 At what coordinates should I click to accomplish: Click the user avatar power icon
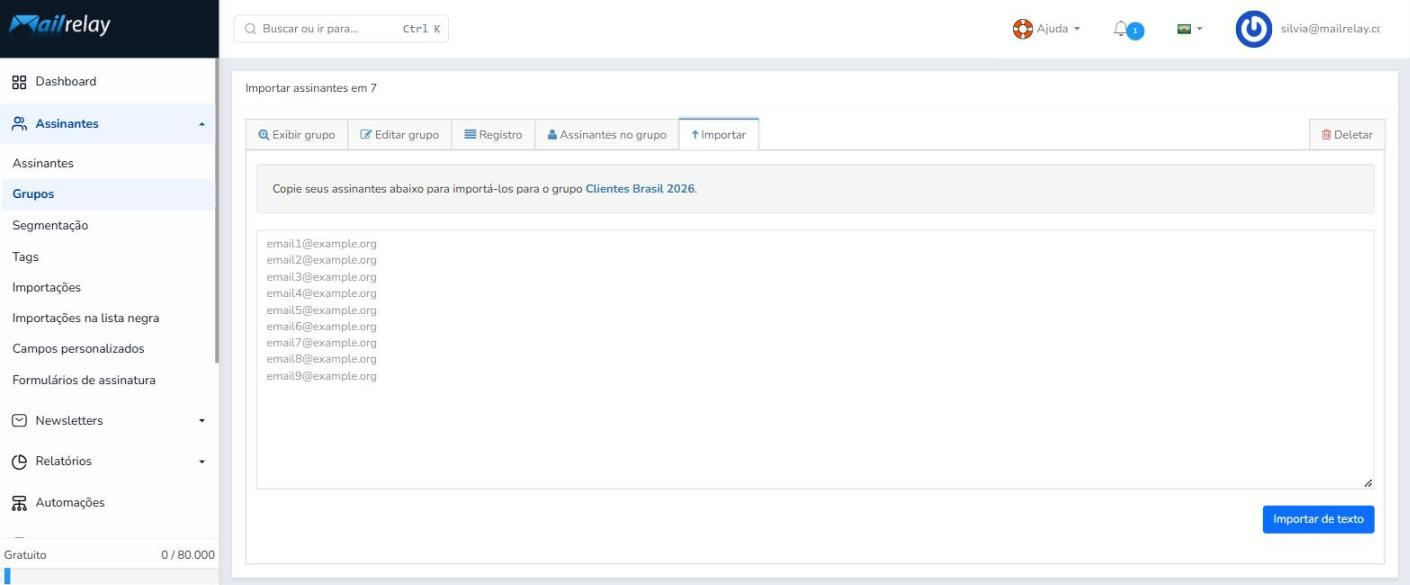pos(1253,29)
